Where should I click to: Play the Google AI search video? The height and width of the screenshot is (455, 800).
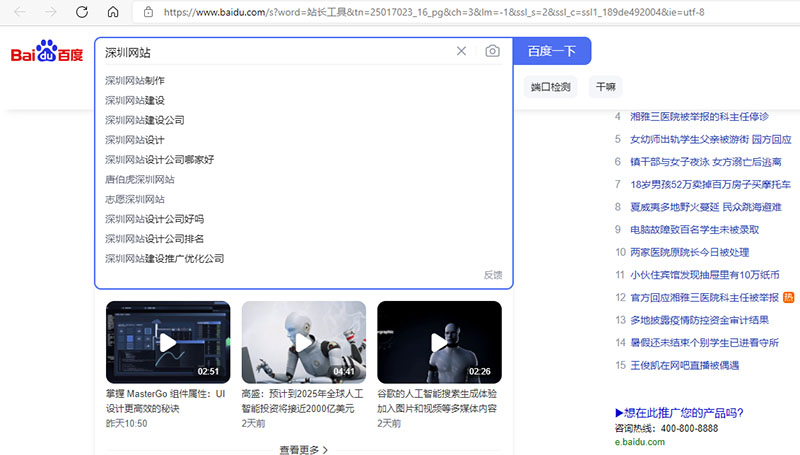(439, 343)
